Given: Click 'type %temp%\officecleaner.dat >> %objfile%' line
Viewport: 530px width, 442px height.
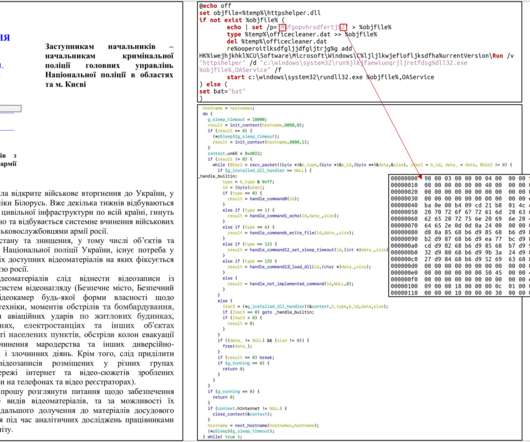Looking at the screenshot, I should coord(302,34).
